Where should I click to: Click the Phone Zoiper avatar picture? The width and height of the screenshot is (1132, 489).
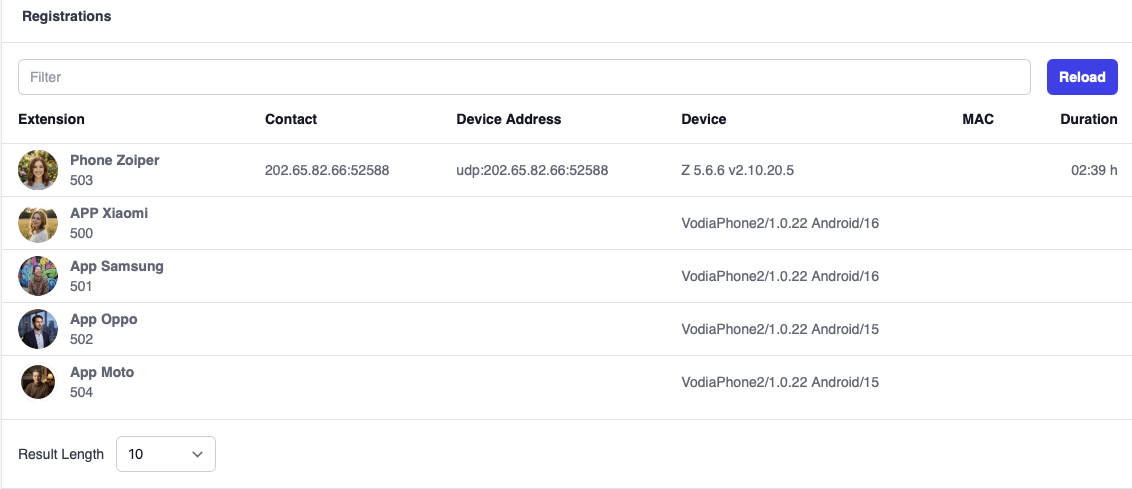38,170
